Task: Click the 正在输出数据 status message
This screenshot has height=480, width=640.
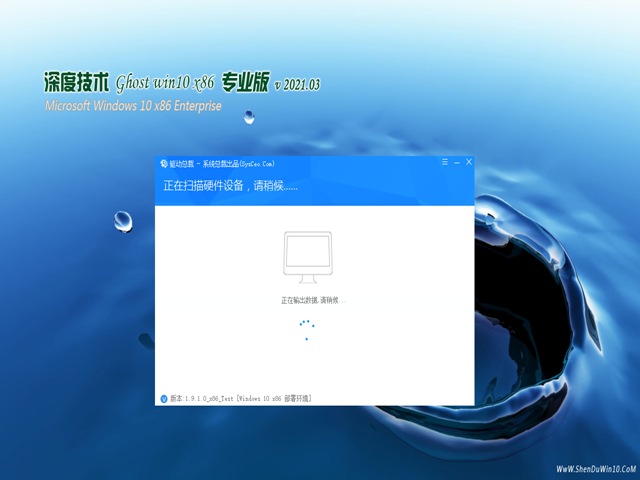Action: point(312,300)
